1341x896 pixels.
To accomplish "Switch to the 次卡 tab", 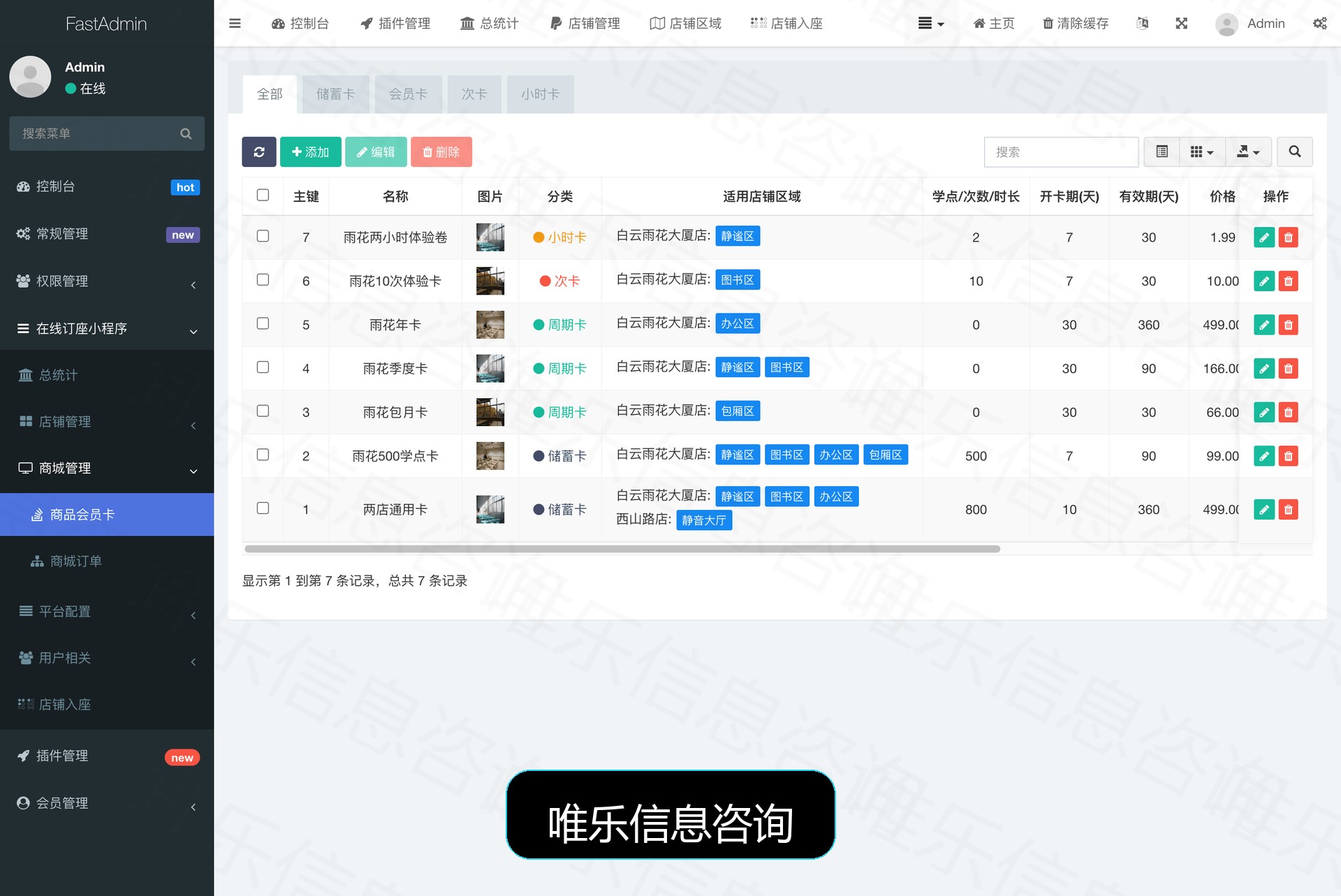I will [474, 94].
